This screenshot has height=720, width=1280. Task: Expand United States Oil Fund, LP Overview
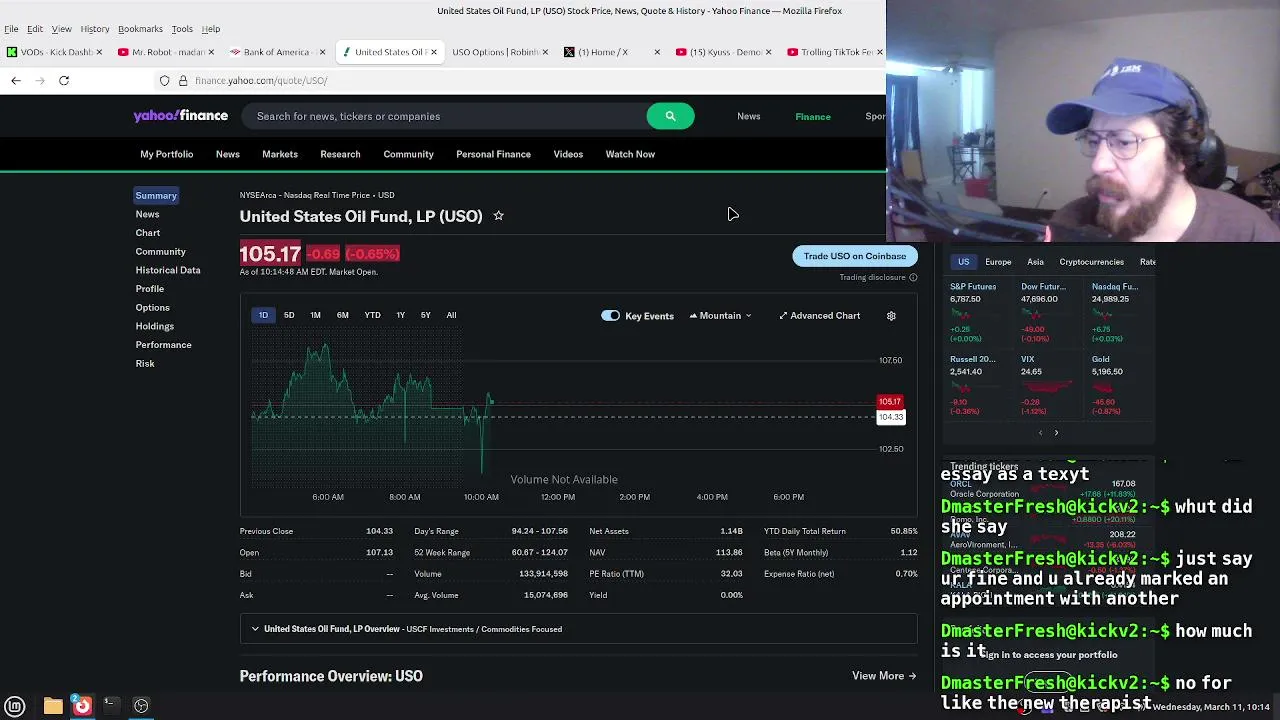(x=578, y=629)
